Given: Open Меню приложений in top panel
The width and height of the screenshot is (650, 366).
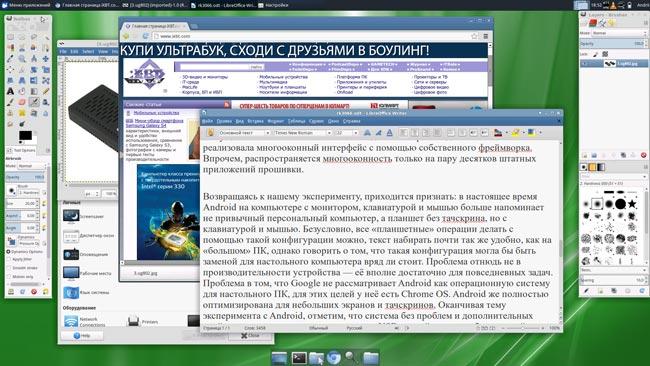Looking at the screenshot, I should tap(27, 5).
